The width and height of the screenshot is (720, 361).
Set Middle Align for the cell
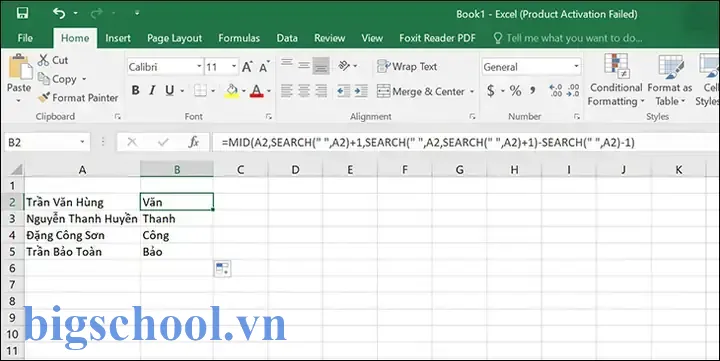pos(304,65)
